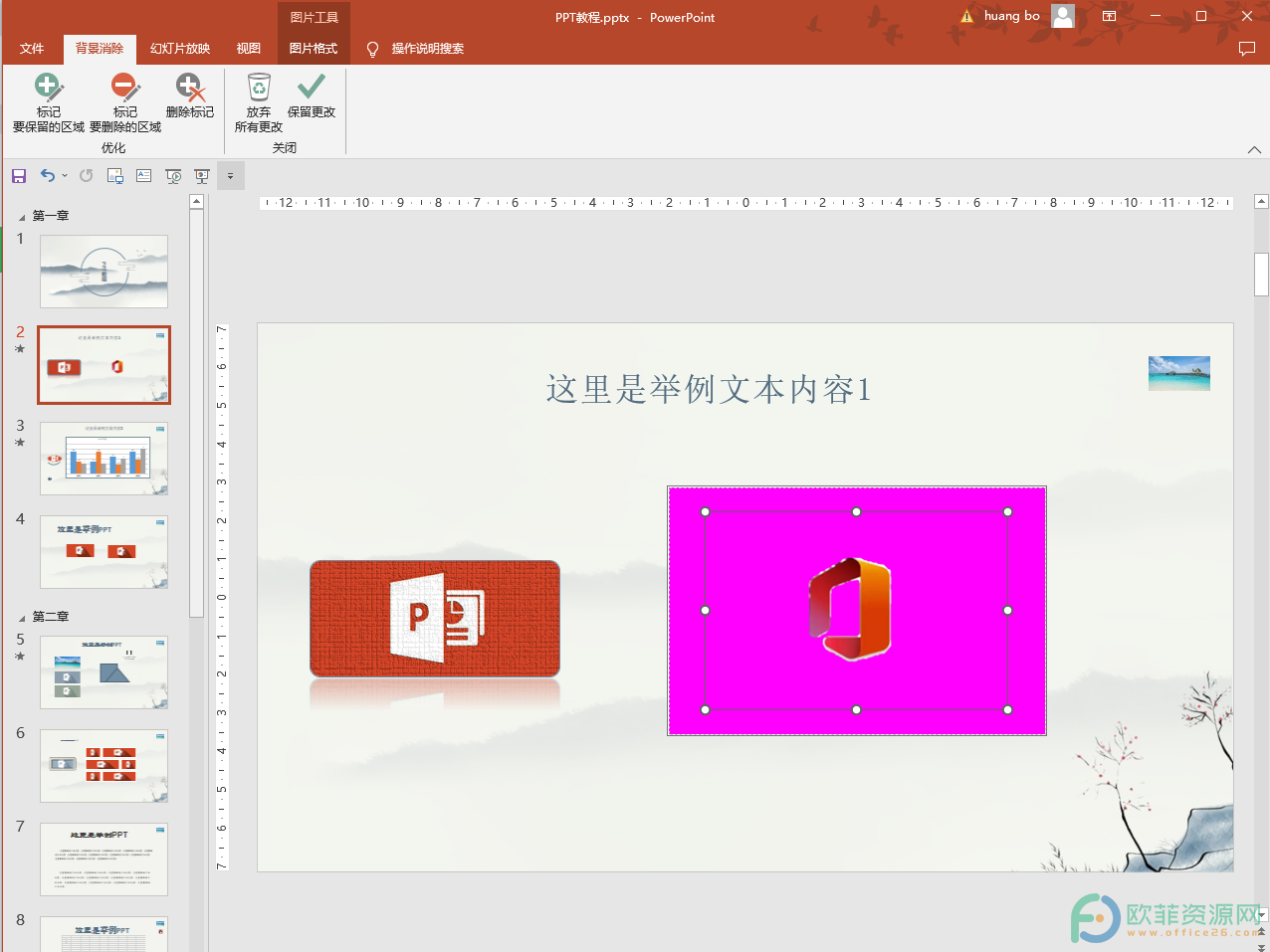
Task: Start slideshow from beginning icon
Action: 173,176
